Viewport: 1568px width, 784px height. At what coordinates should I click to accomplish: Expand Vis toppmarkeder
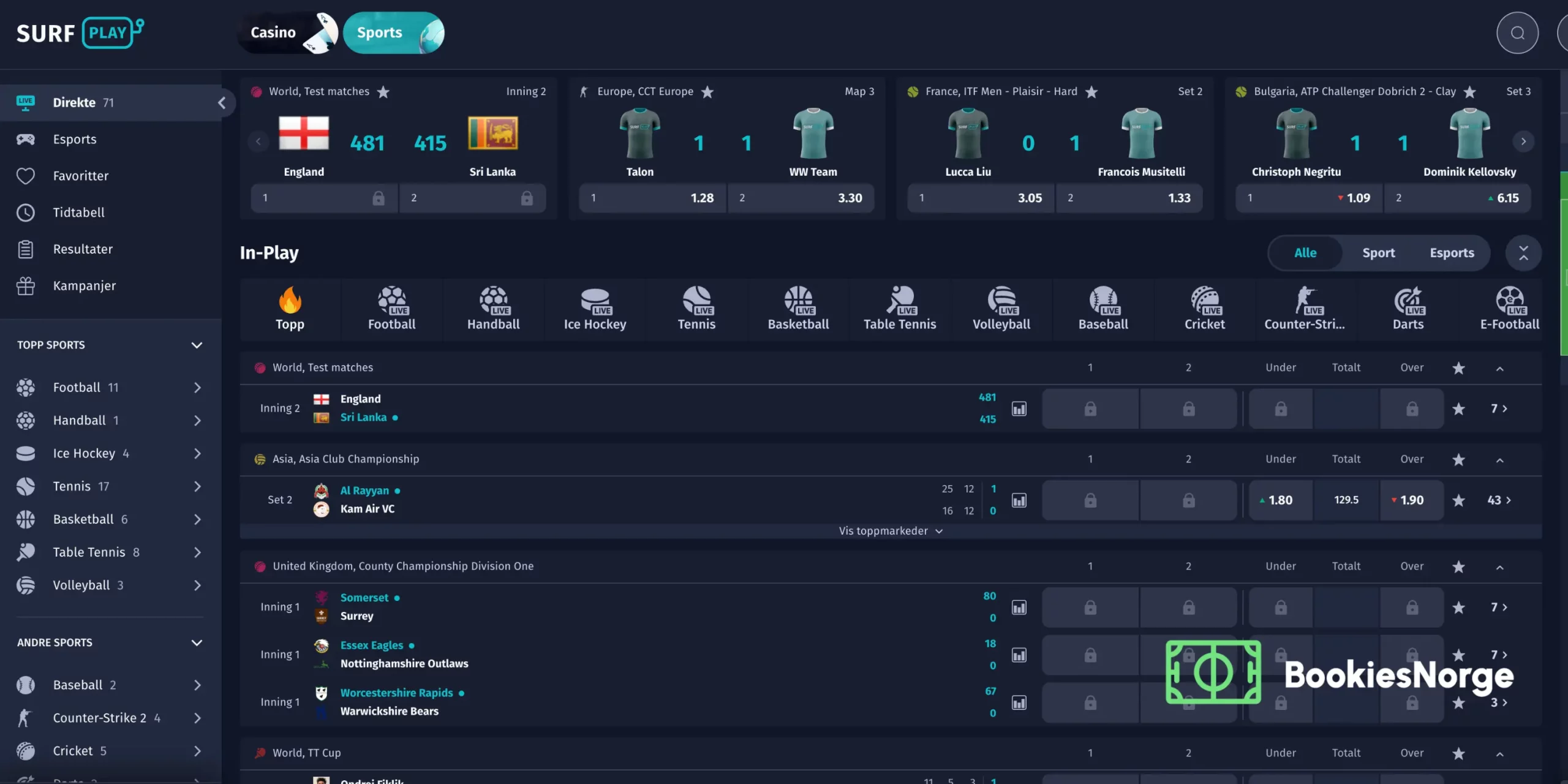click(891, 531)
